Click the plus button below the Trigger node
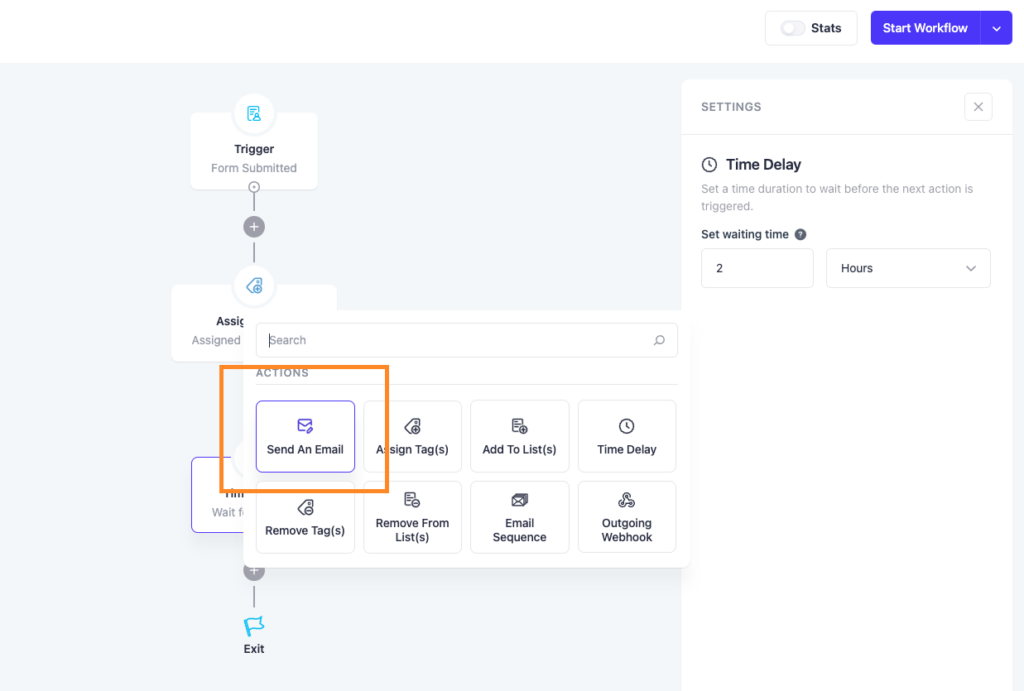The image size is (1024, 691). coord(253,227)
